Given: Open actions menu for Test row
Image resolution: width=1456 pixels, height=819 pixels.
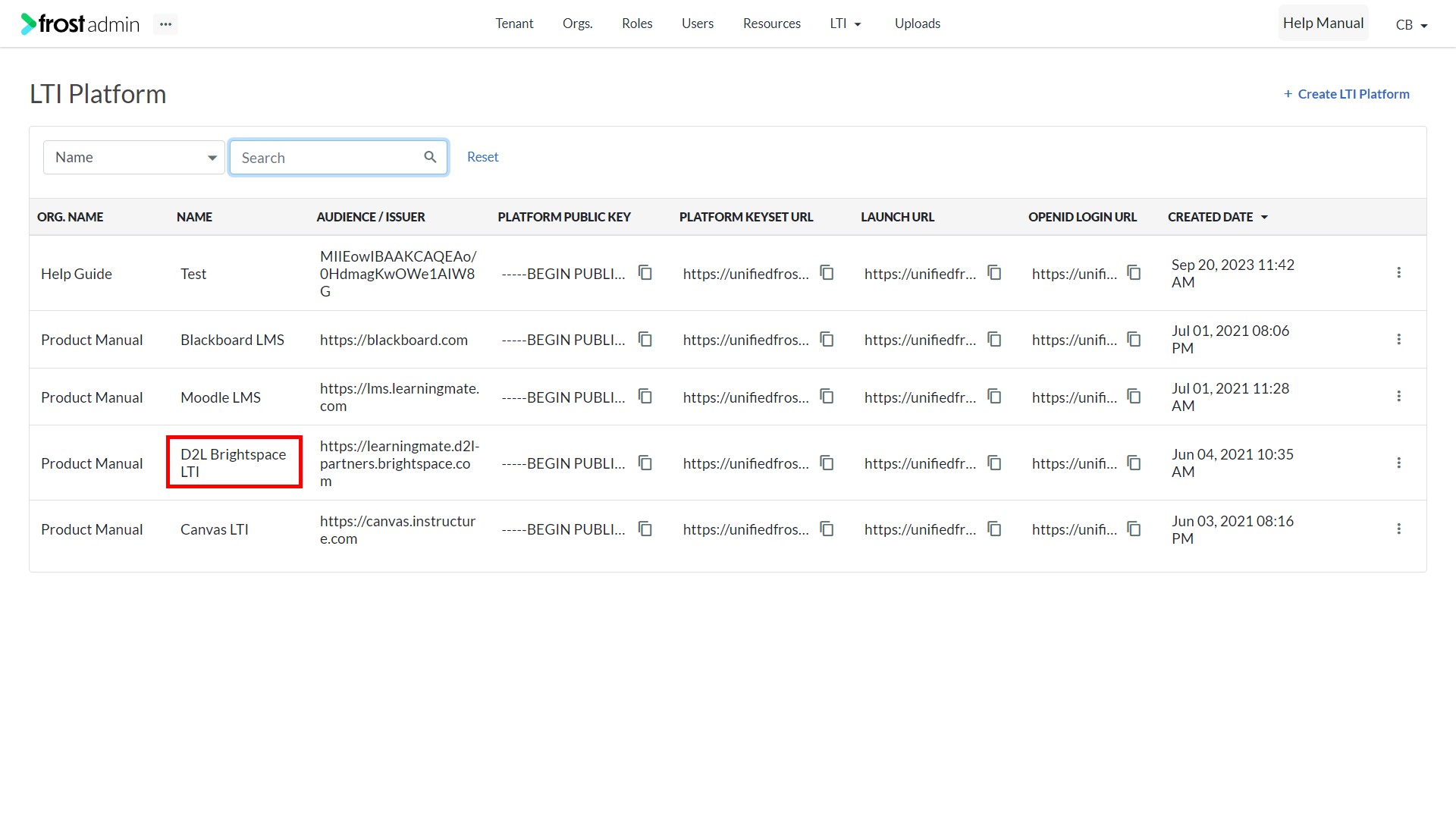Looking at the screenshot, I should (1399, 272).
